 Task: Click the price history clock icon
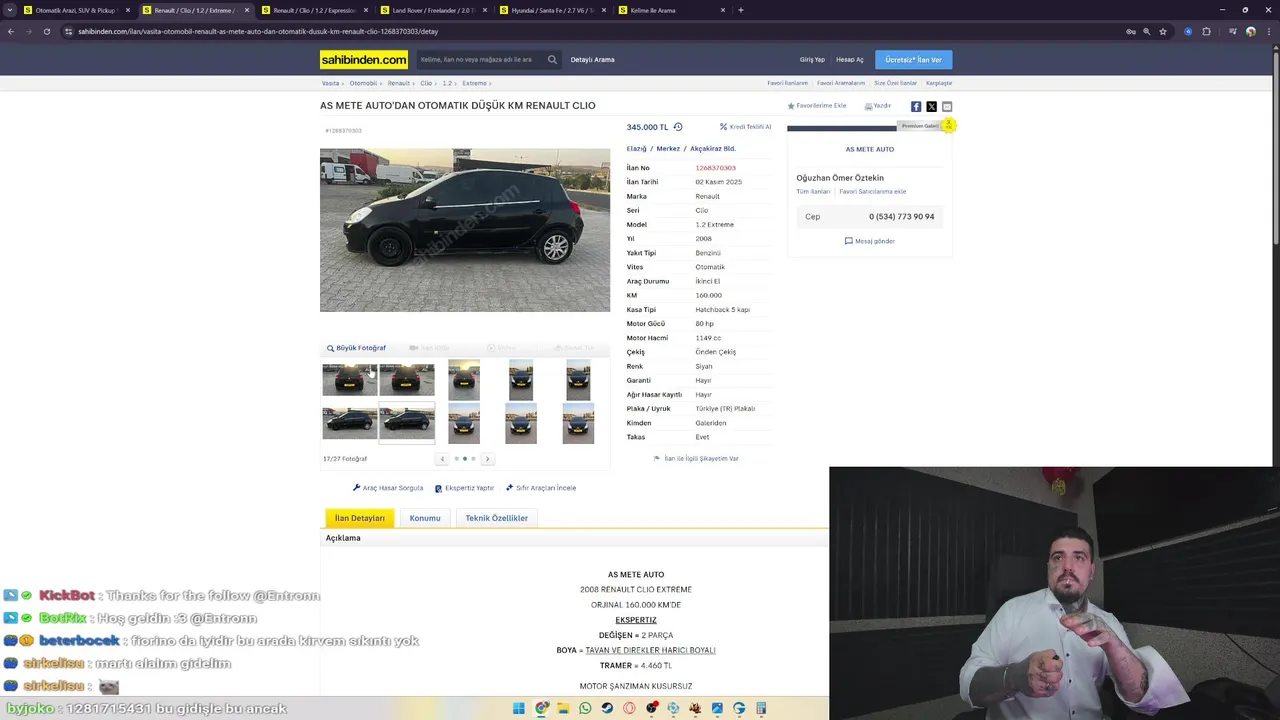click(x=678, y=127)
